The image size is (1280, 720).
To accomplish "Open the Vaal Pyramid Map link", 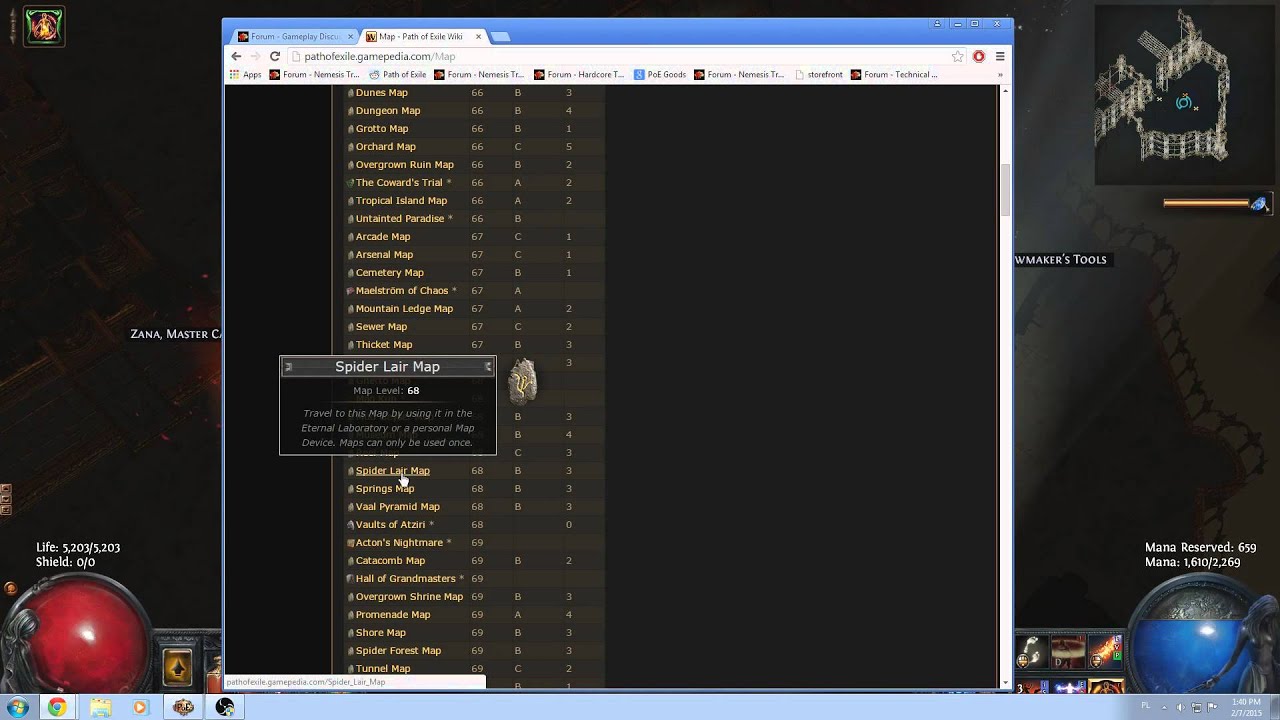I will (398, 507).
